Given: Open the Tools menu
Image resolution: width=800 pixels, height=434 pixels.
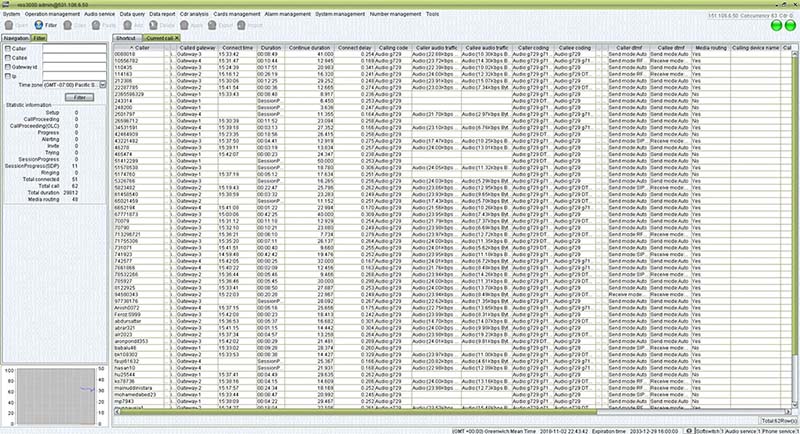Looking at the screenshot, I should point(432,14).
